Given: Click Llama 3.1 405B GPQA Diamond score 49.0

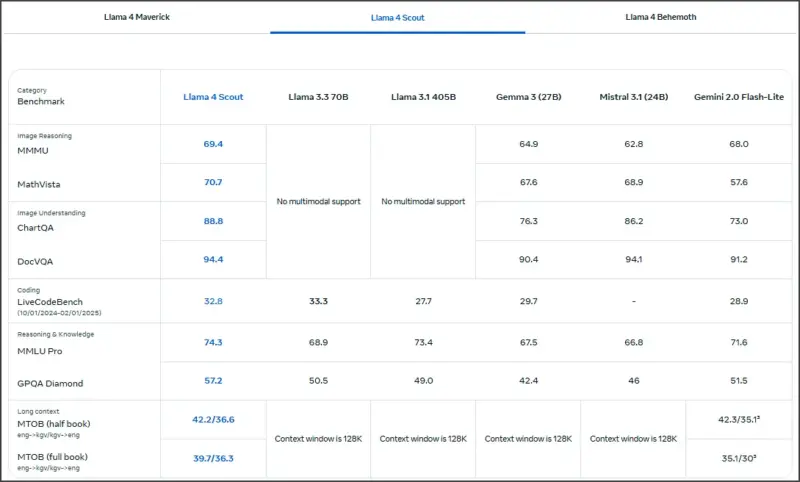Looking at the screenshot, I should point(423,380).
